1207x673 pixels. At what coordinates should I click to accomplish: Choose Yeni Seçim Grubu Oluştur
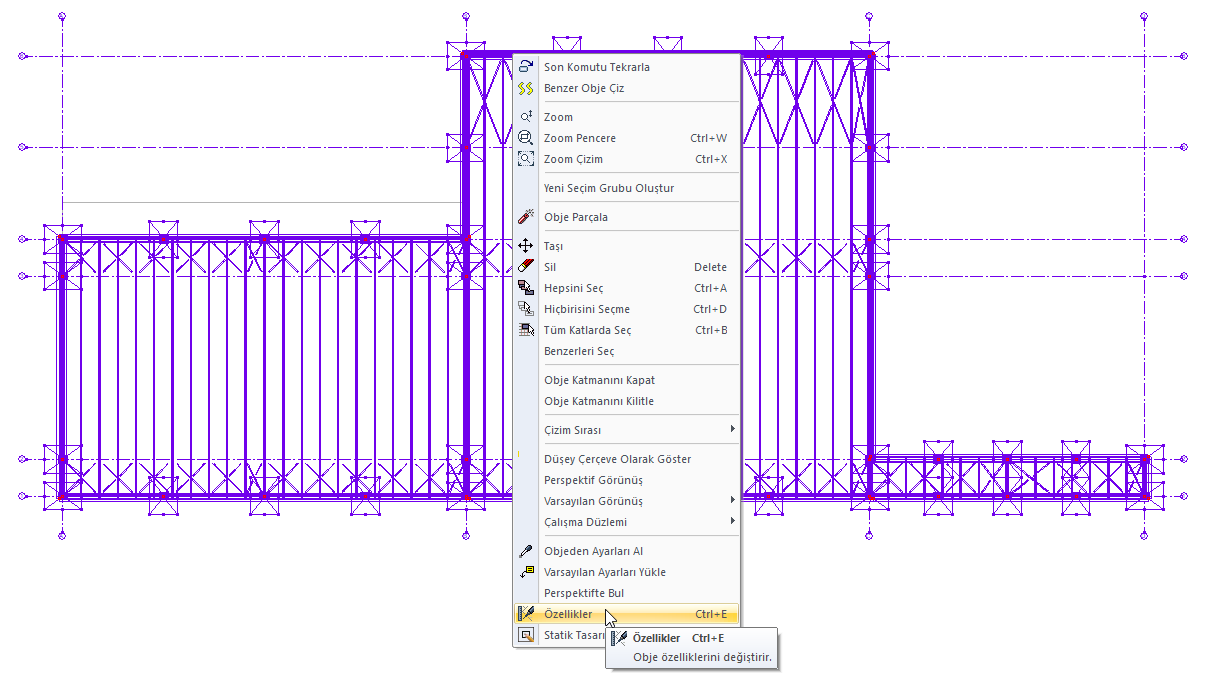(x=608, y=188)
